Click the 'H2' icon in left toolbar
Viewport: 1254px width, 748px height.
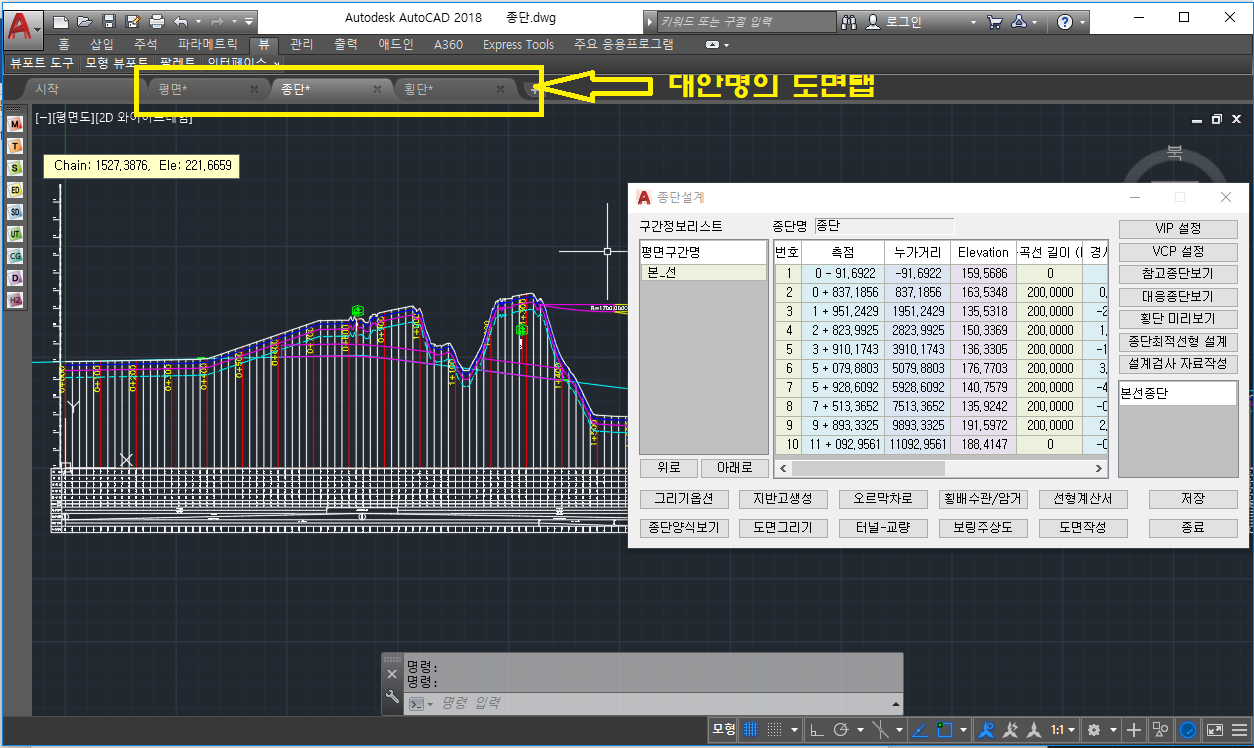click(x=15, y=299)
